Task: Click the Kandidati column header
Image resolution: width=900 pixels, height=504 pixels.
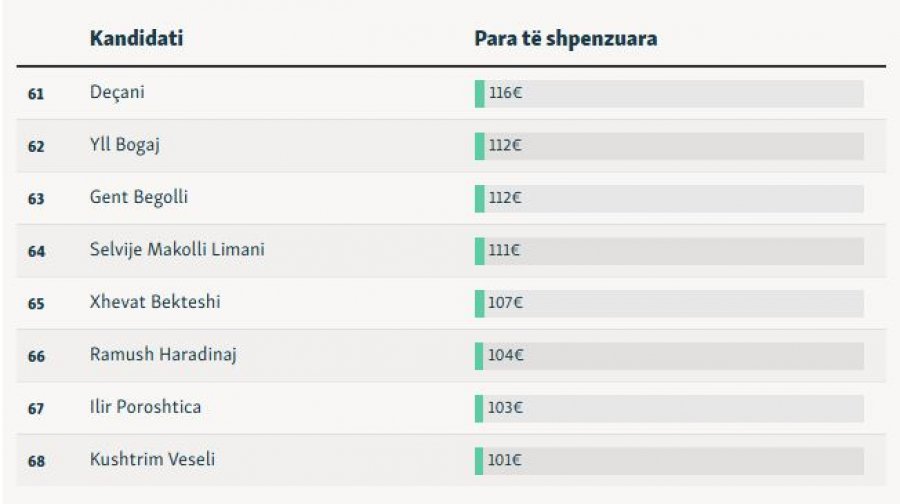Action: 136,39
